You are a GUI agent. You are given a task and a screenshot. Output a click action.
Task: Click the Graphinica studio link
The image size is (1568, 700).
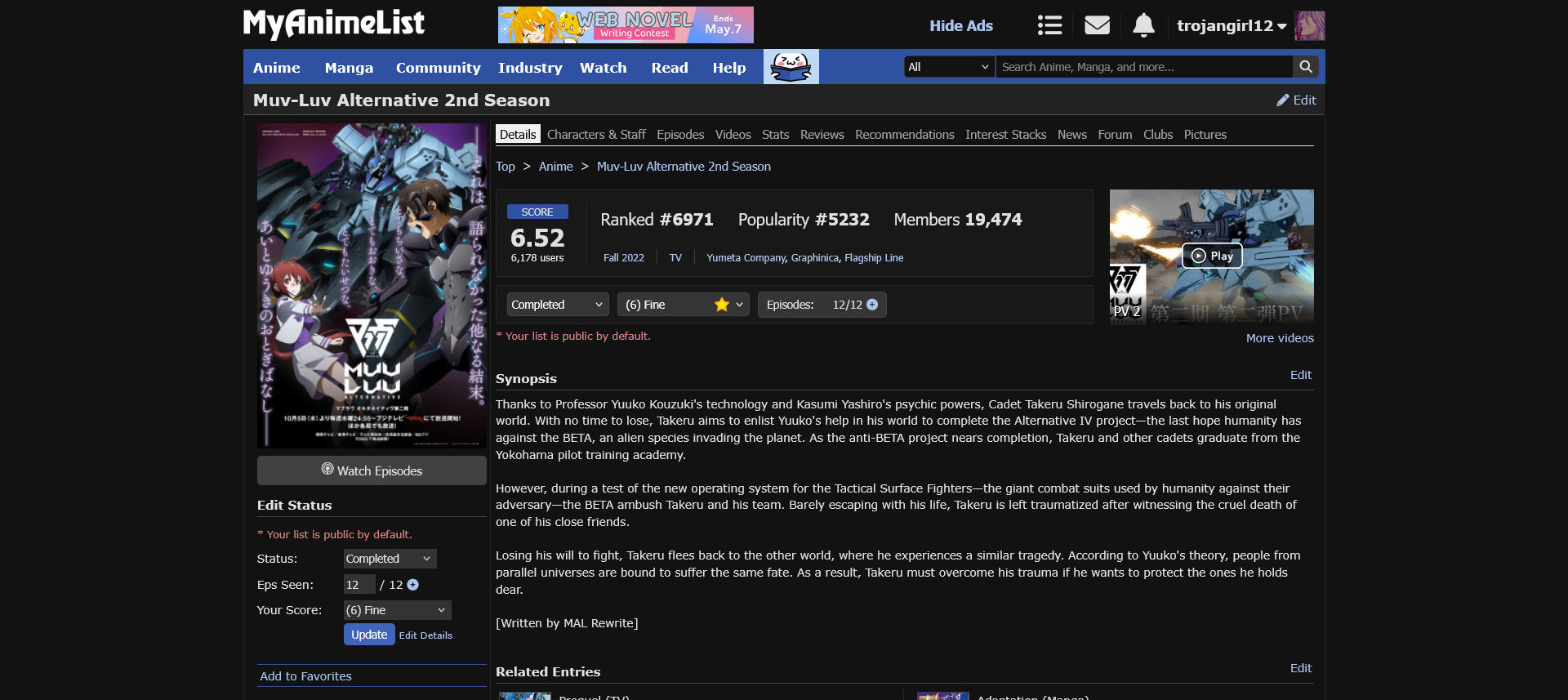[x=814, y=257]
